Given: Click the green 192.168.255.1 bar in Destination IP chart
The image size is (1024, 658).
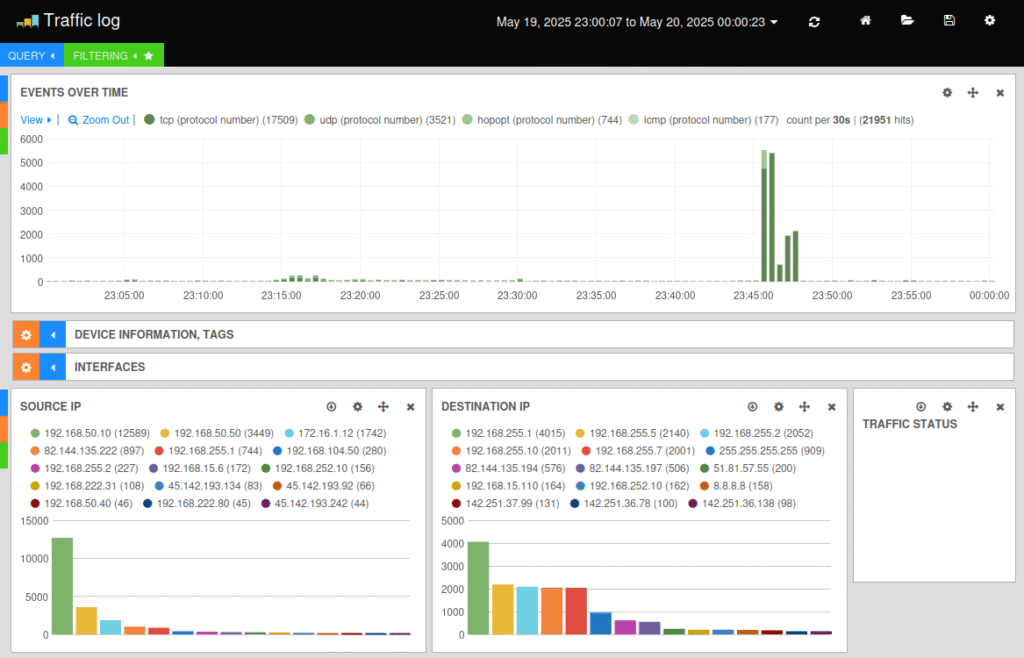Looking at the screenshot, I should 478,588.
